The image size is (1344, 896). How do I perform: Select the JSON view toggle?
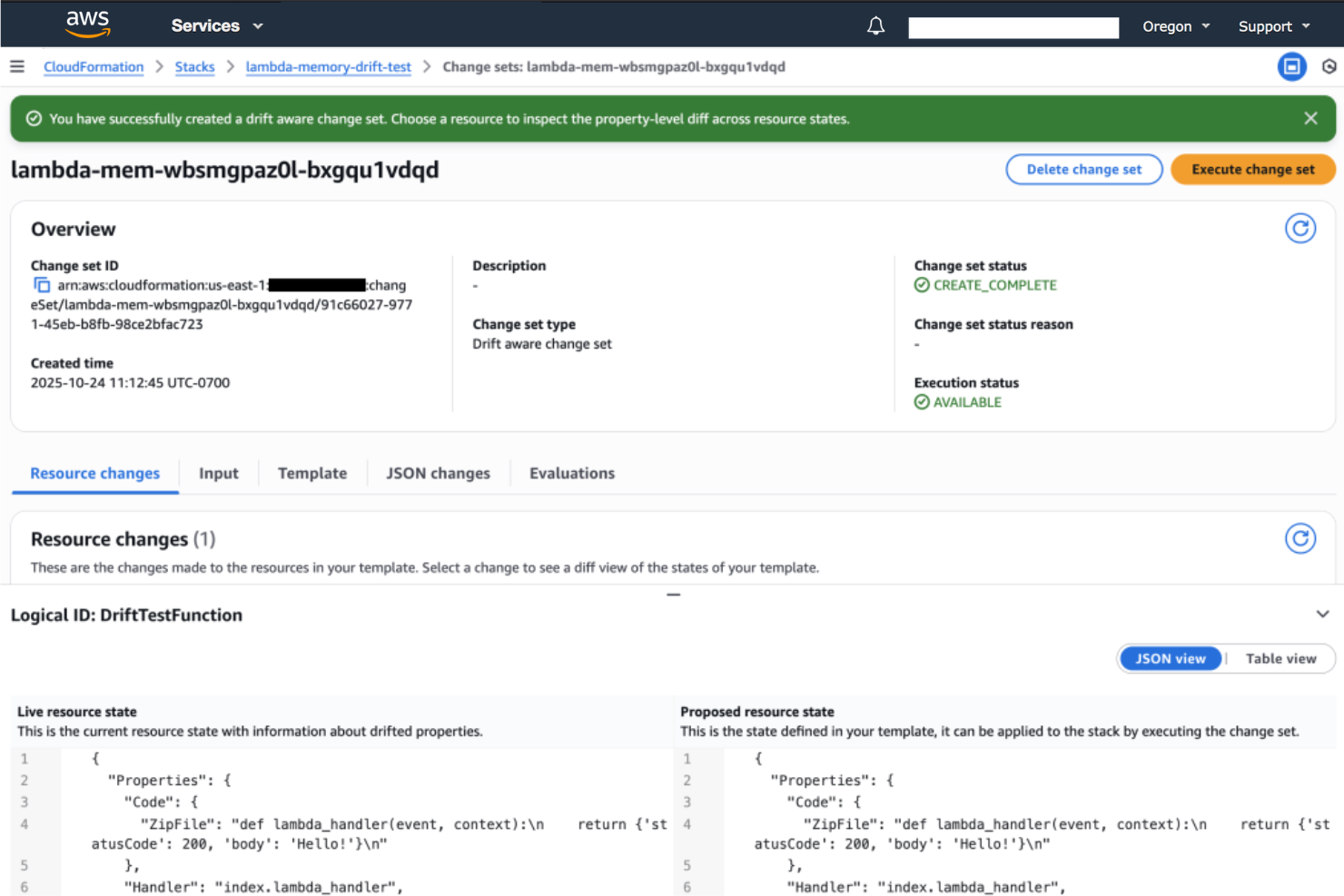(x=1171, y=658)
